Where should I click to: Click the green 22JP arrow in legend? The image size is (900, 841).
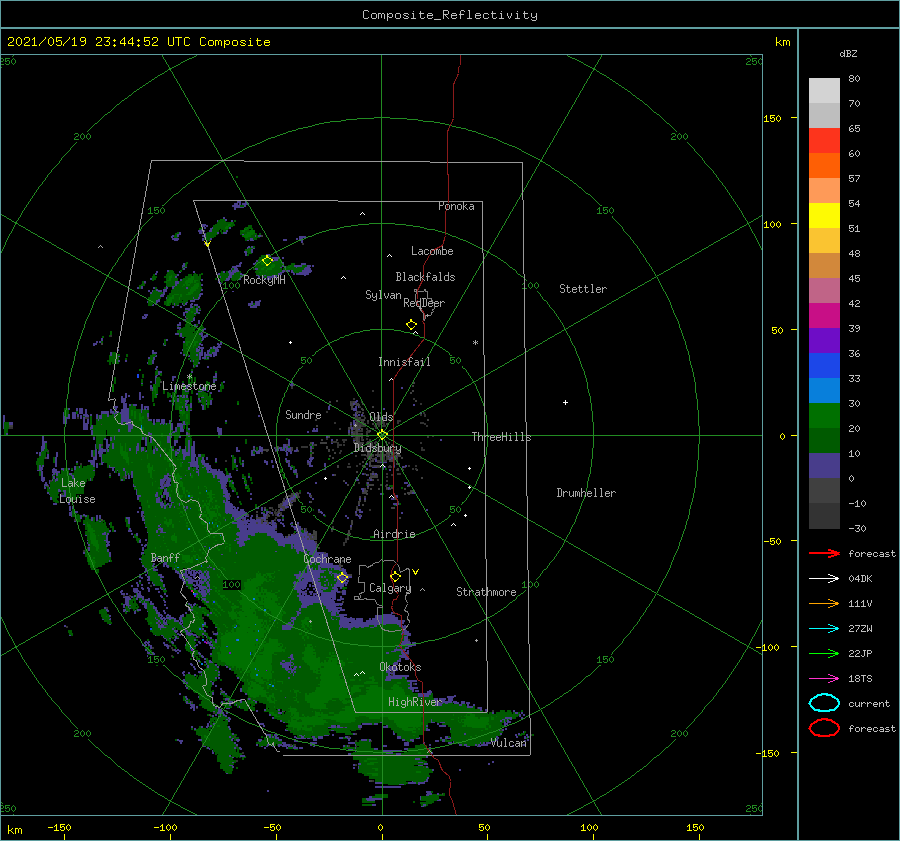pyautogui.click(x=824, y=653)
